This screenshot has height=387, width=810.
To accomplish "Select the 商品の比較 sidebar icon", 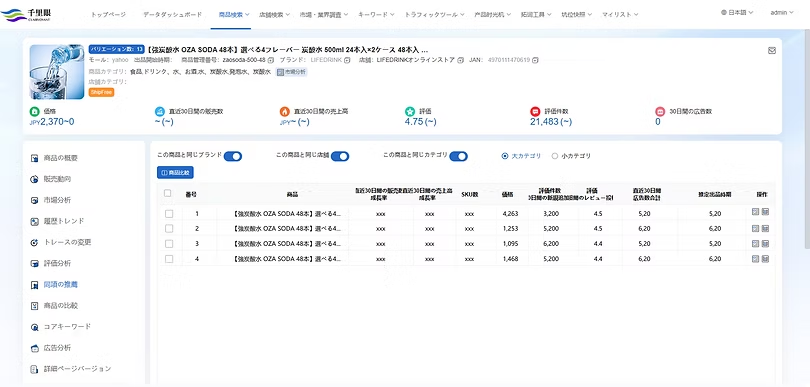I will click(x=35, y=306).
